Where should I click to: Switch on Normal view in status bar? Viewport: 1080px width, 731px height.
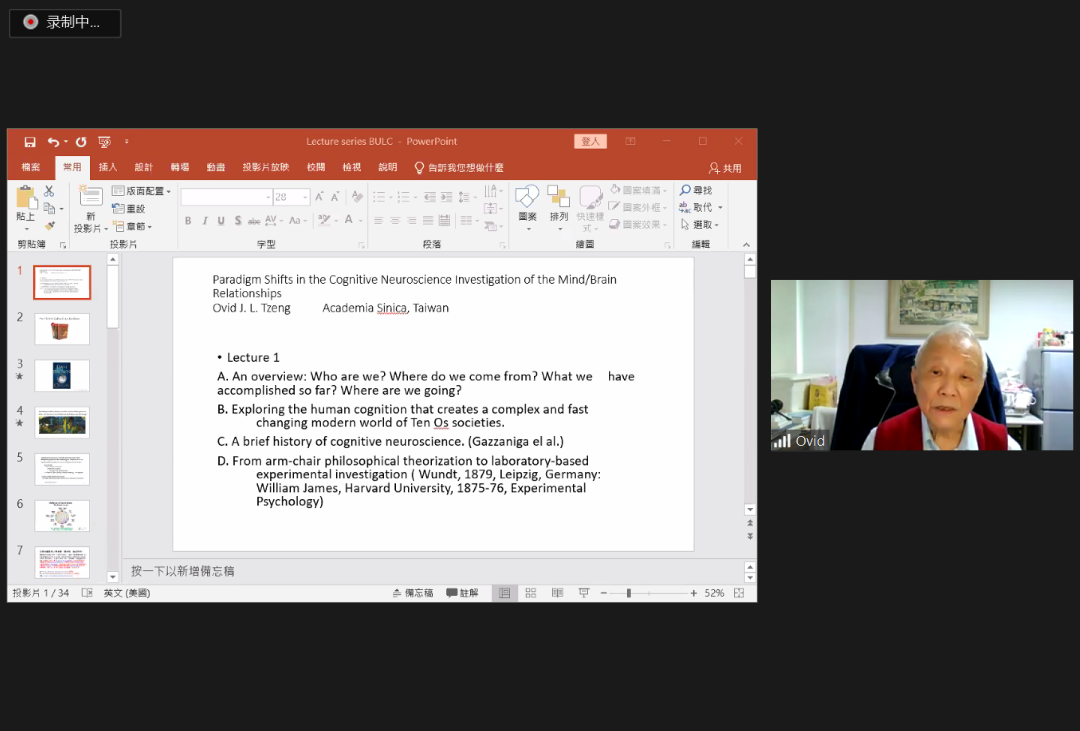[x=504, y=593]
